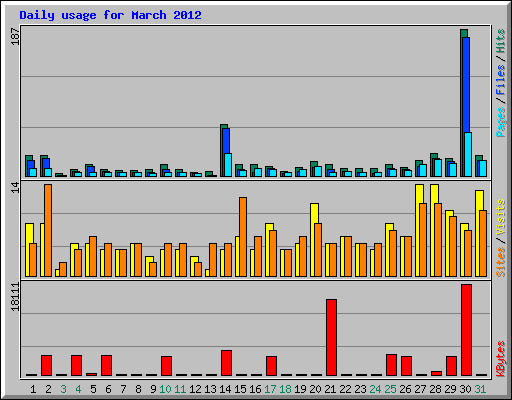Click day label 20 on the x-axis
The height and width of the screenshot is (400, 512).
[315, 389]
